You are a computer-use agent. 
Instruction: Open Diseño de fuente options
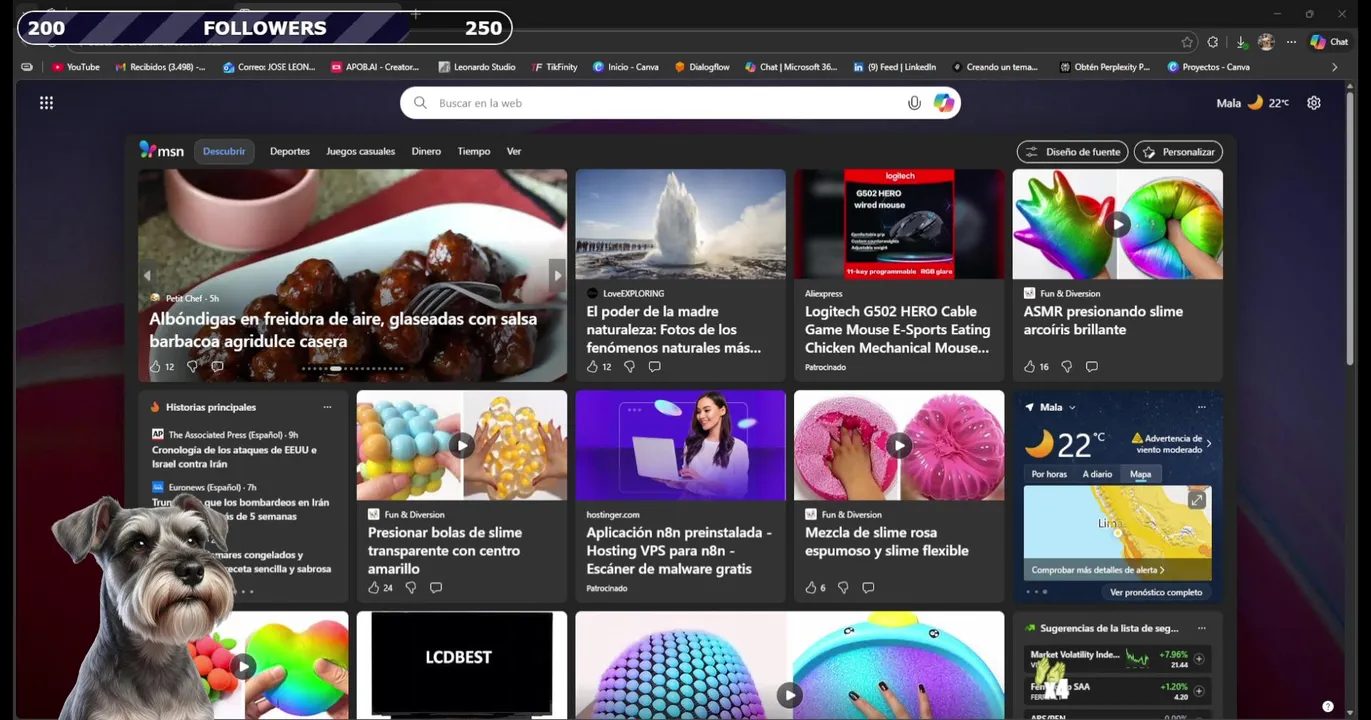pos(1073,152)
